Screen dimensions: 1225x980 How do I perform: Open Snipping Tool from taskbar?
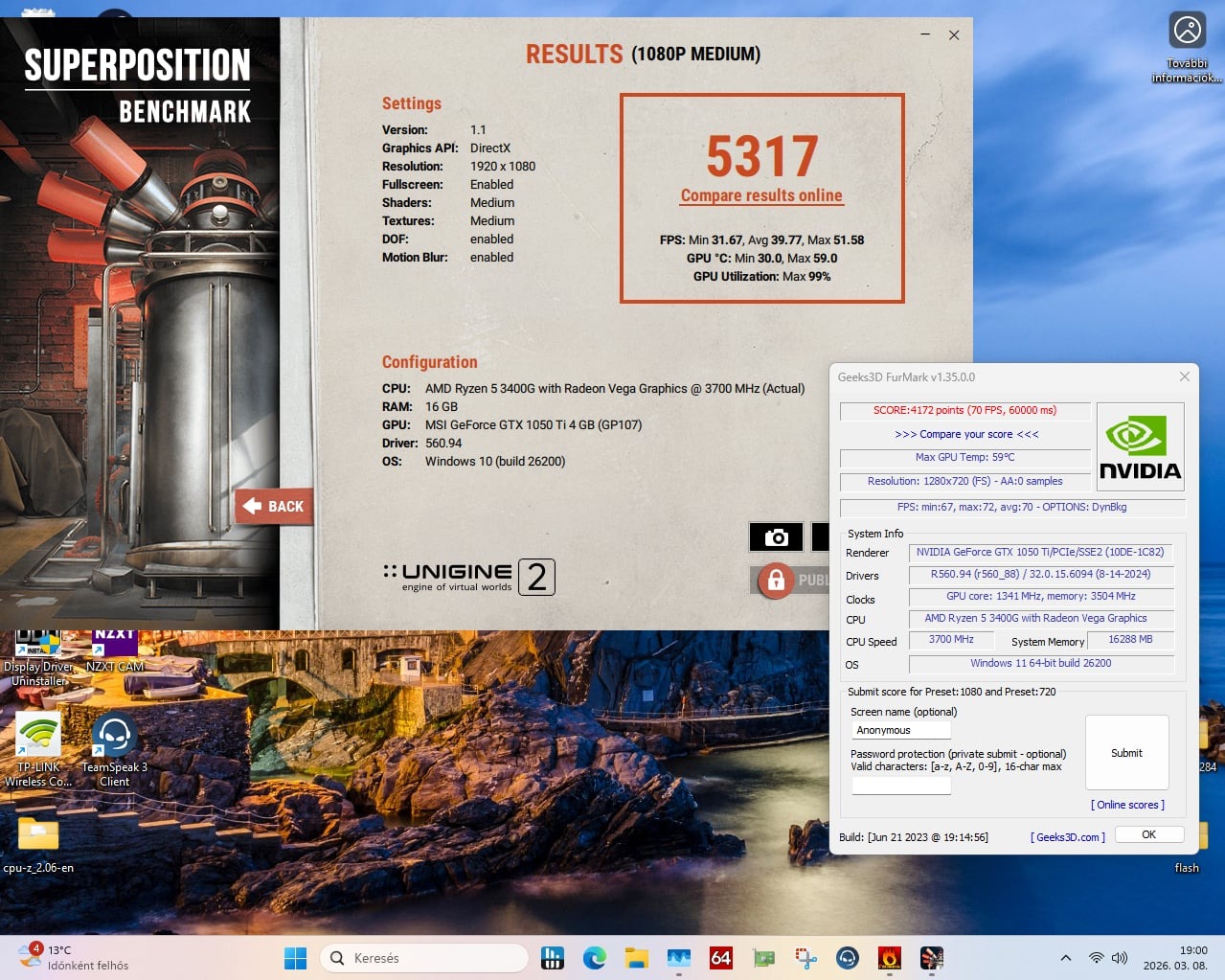(805, 958)
